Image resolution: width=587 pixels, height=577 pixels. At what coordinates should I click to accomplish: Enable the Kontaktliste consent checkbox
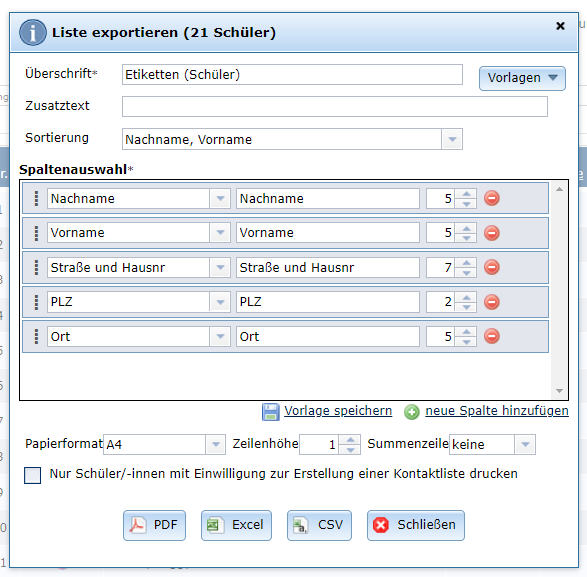tap(33, 475)
